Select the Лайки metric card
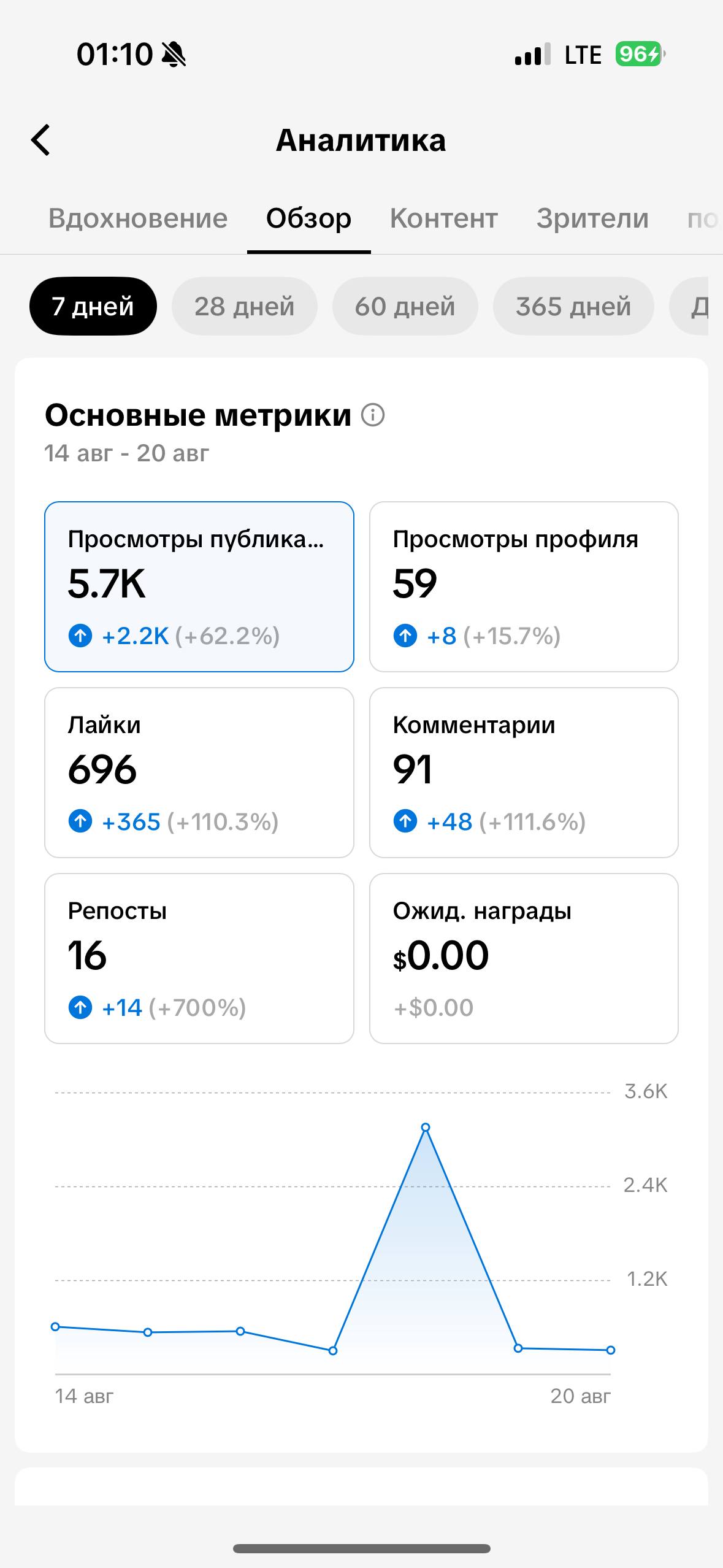Screen dimensions: 723x1568 [199, 772]
